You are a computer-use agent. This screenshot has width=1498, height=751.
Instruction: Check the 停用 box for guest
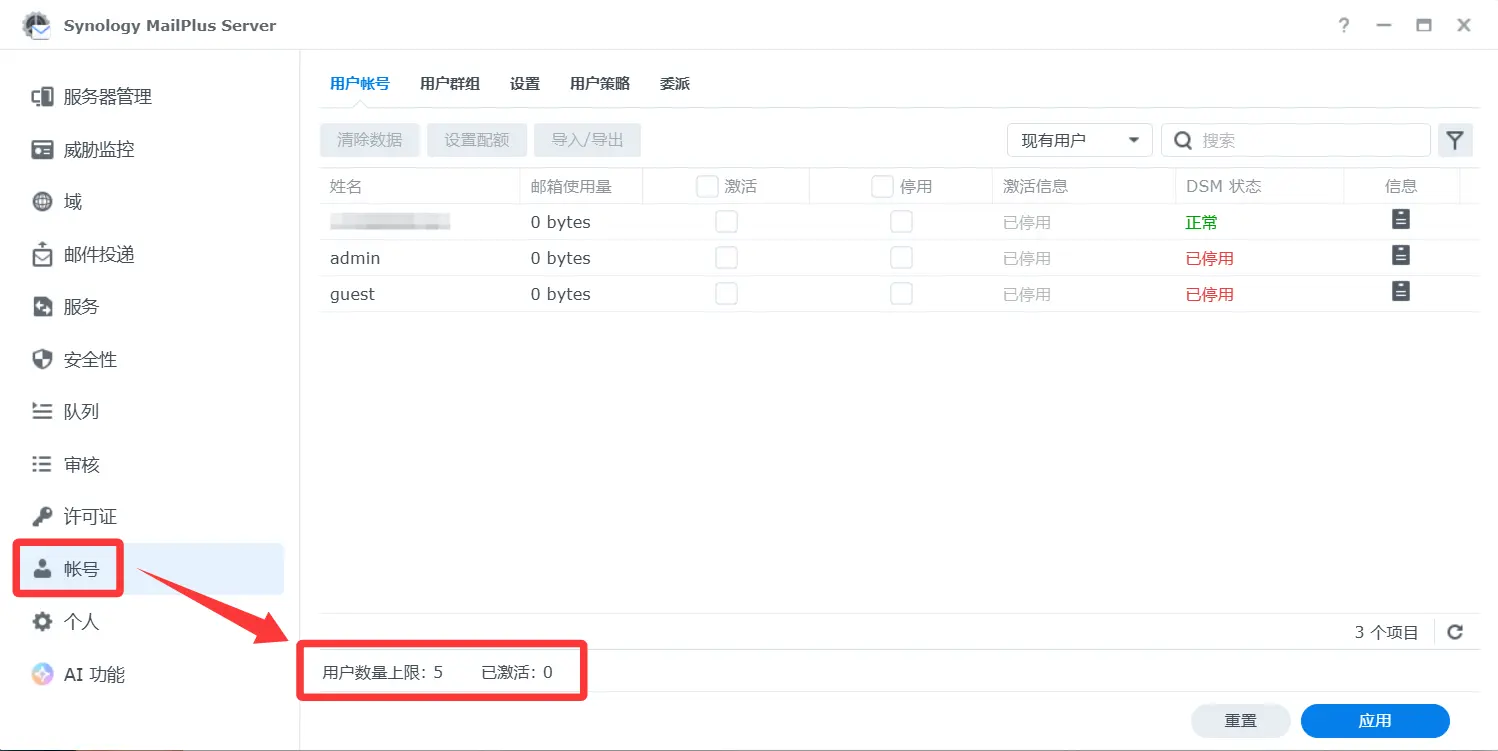coord(901,294)
